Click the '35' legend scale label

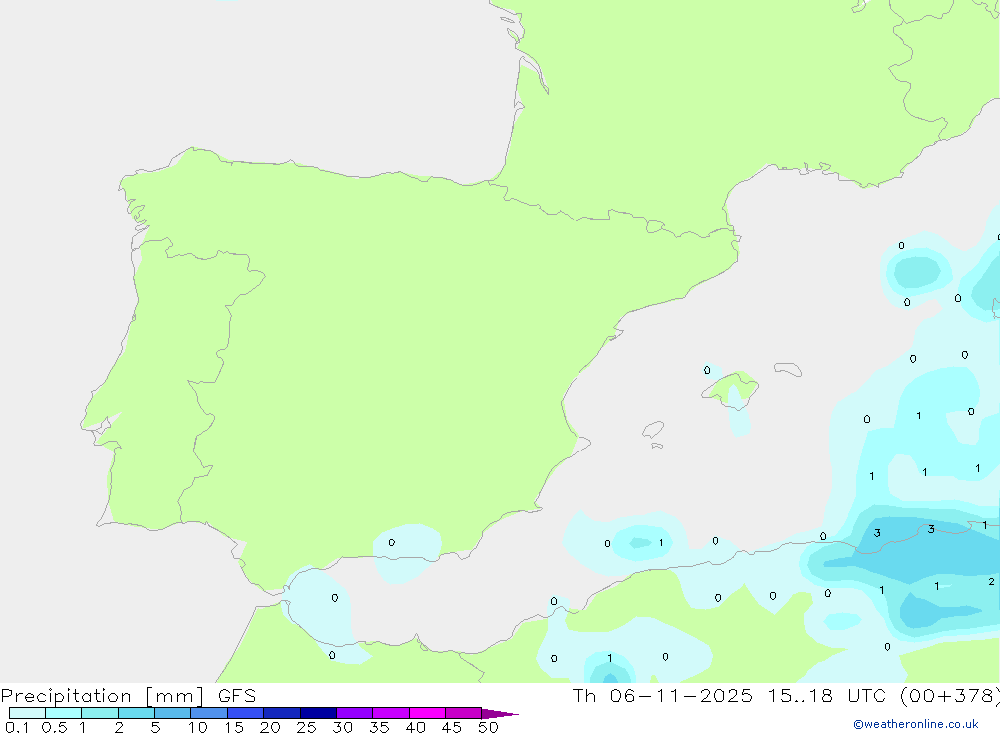[x=379, y=727]
